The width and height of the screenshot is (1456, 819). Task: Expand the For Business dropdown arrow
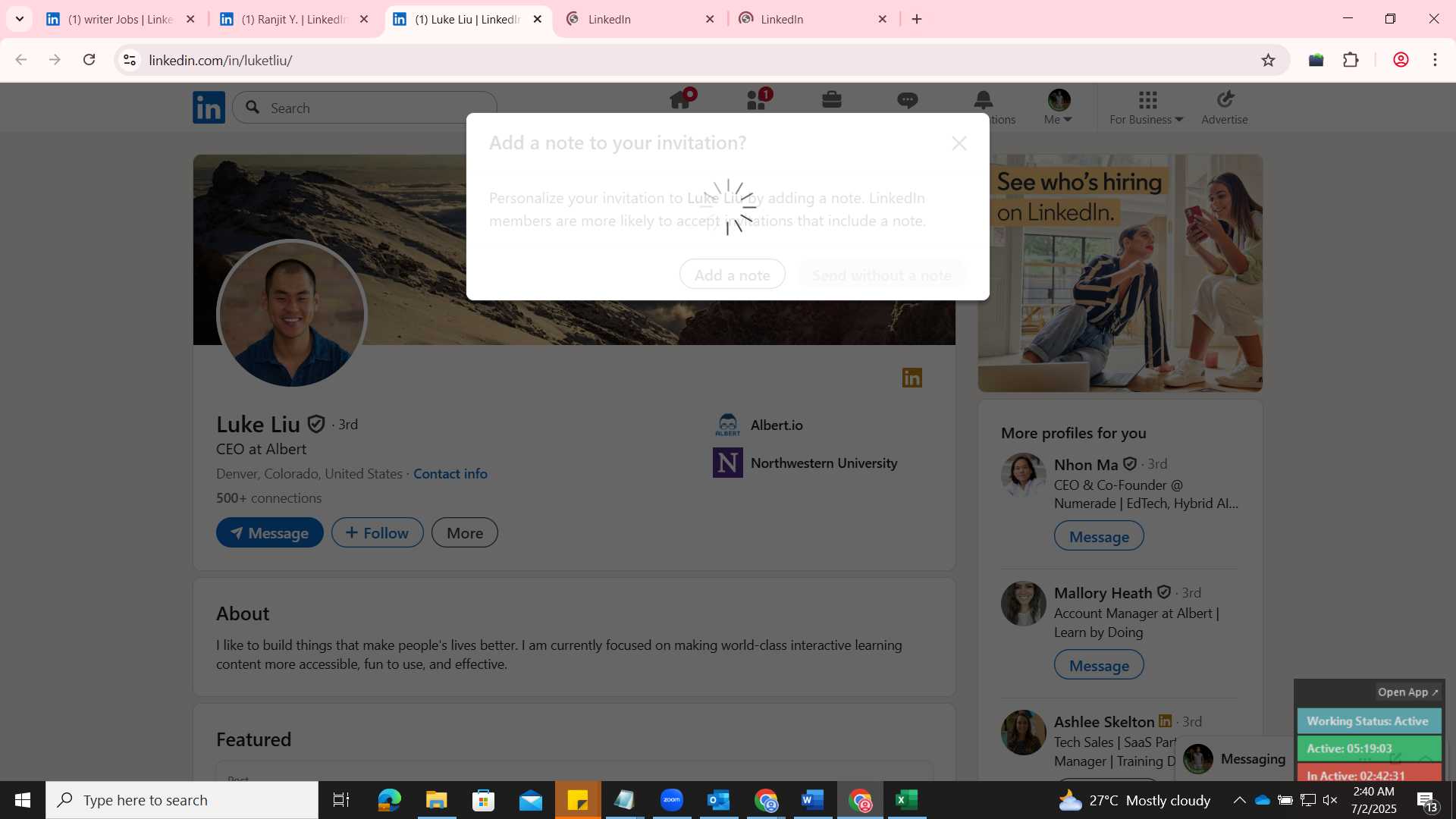[1179, 120]
